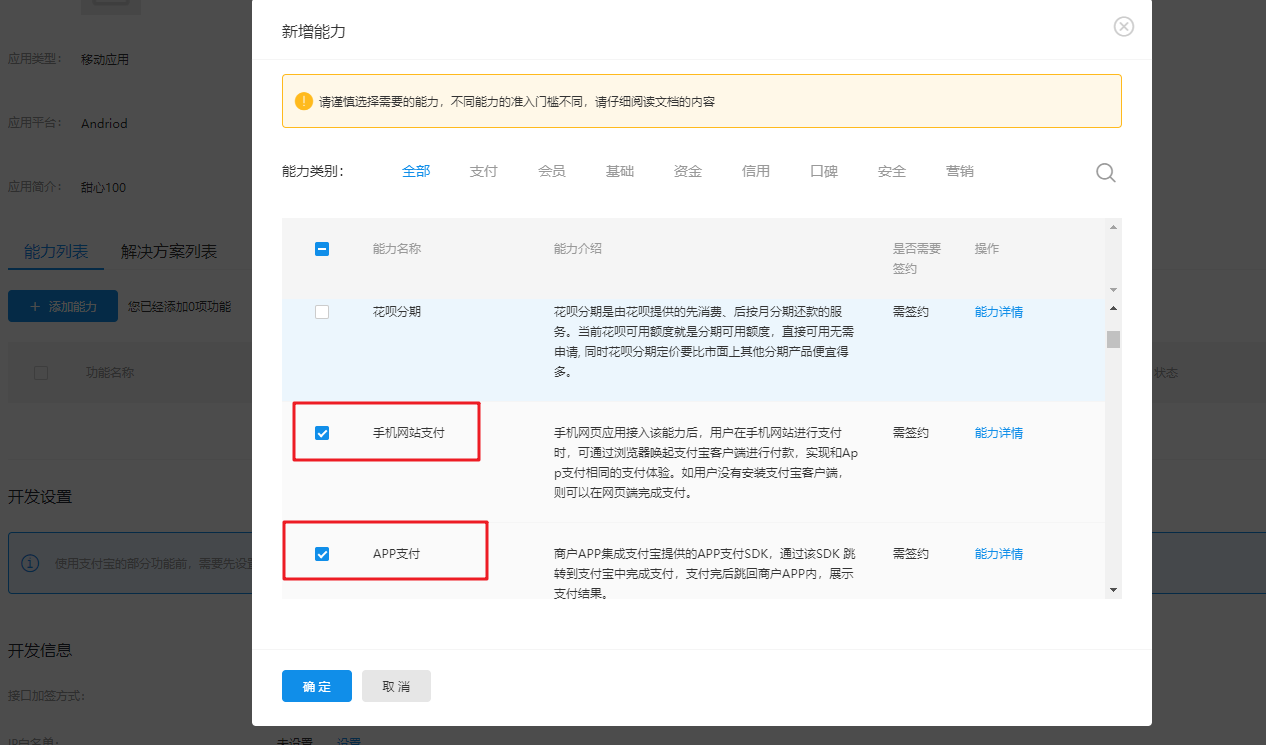This screenshot has width=1266, height=745.
Task: Select the 安全 category tab
Action: (x=892, y=171)
